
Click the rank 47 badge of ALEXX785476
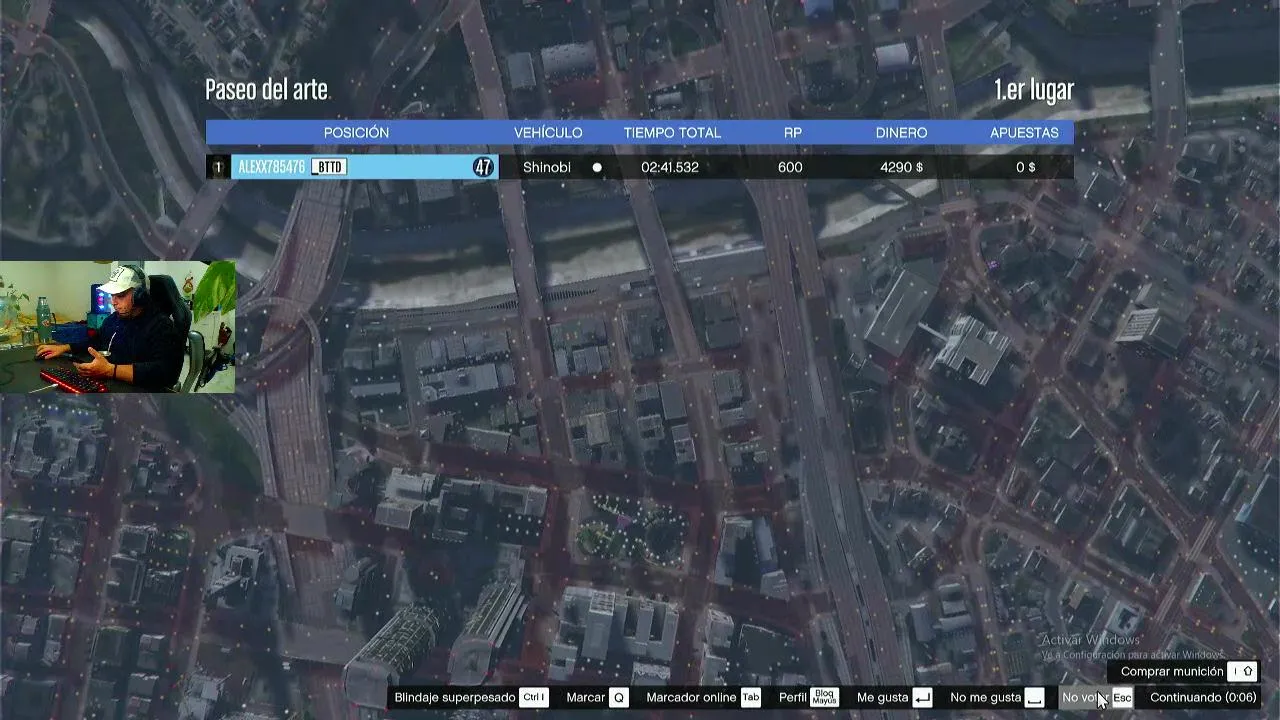pos(483,167)
